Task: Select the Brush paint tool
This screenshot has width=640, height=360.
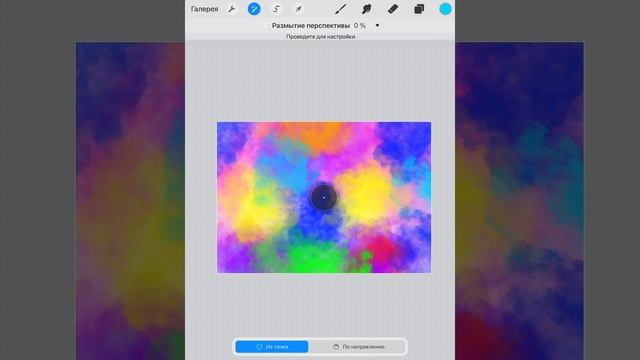Action: click(340, 9)
